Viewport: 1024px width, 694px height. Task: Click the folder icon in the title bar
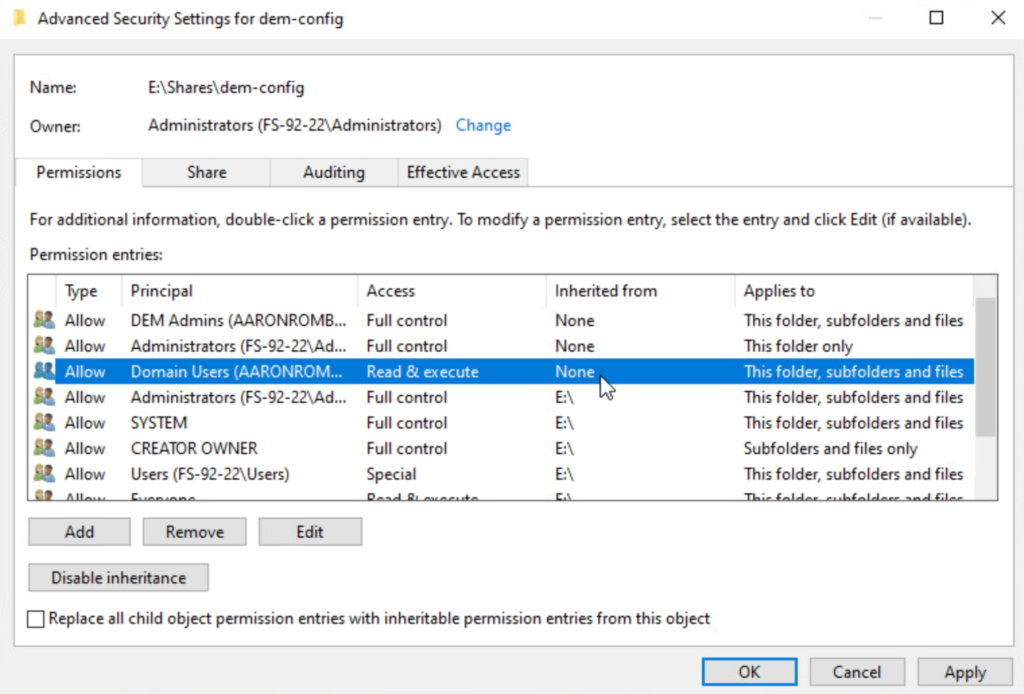(19, 18)
